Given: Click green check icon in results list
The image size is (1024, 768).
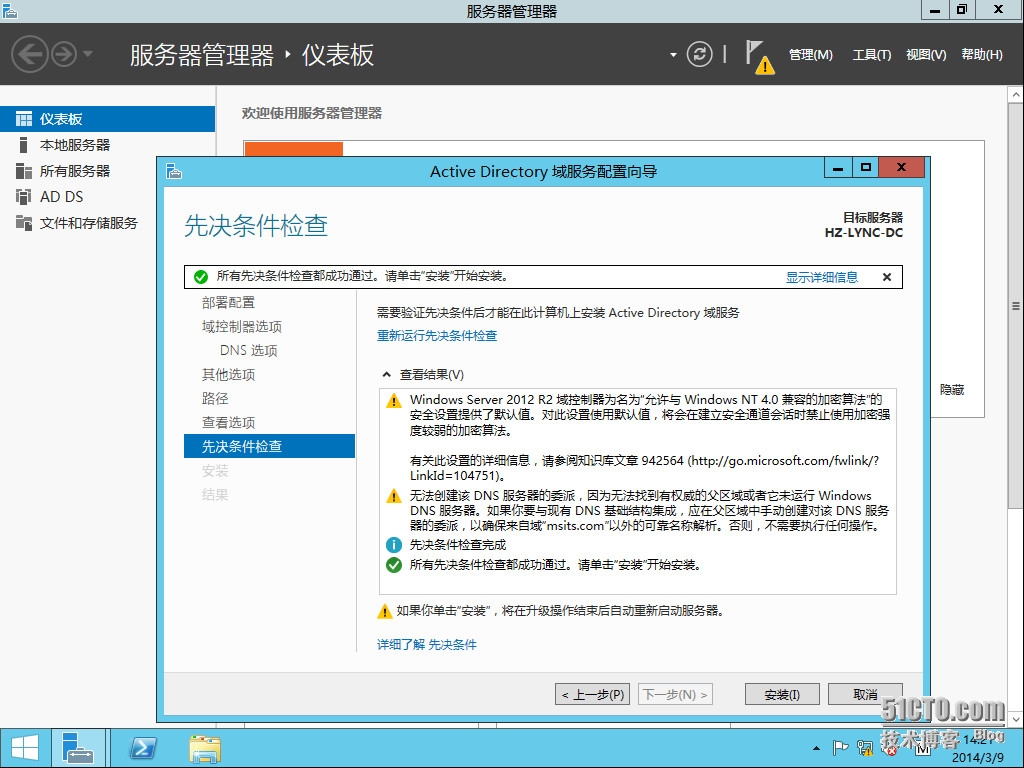Looking at the screenshot, I should pyautogui.click(x=394, y=565).
